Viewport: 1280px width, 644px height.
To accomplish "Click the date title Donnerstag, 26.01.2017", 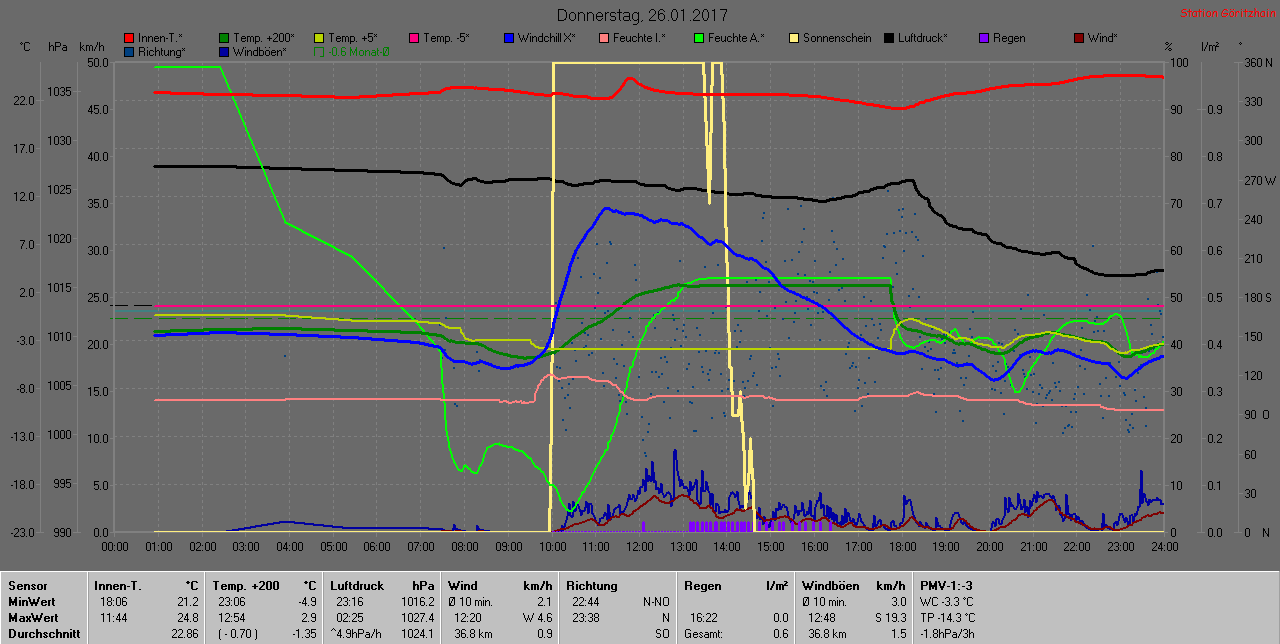I will [x=642, y=16].
